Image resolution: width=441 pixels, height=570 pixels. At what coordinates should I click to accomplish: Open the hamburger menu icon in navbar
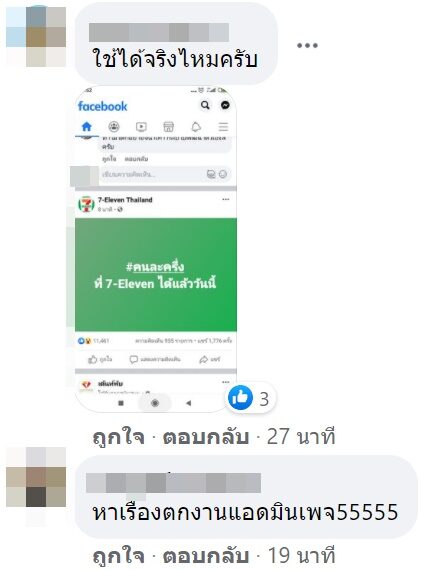click(x=223, y=127)
